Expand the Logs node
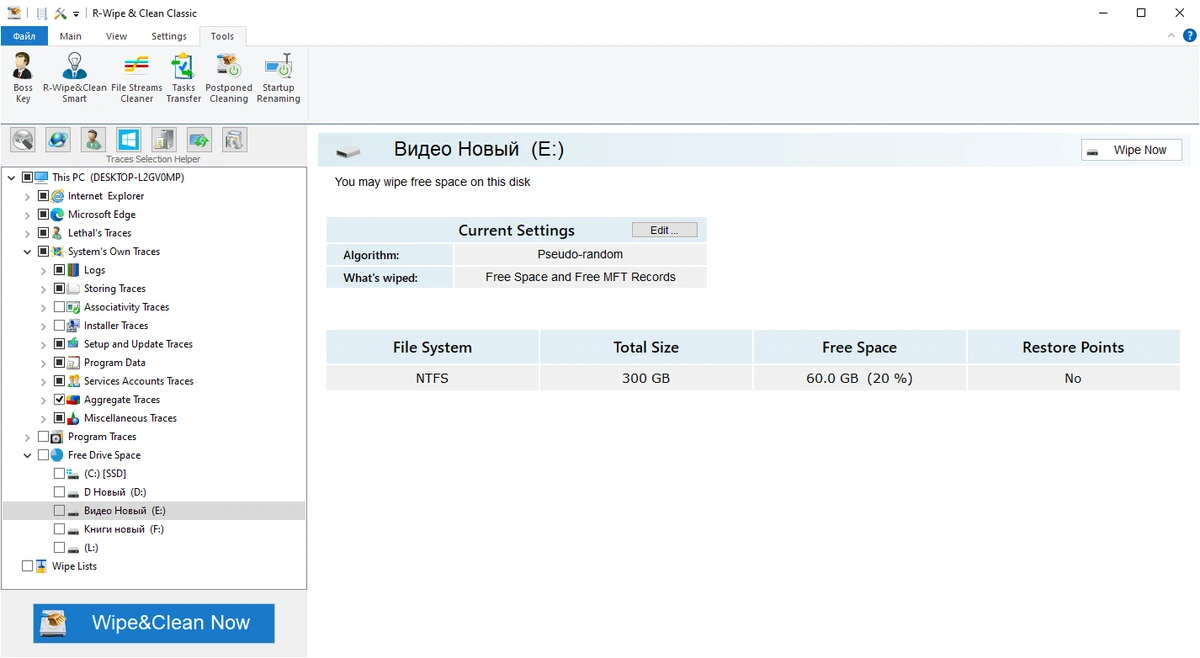This screenshot has height=658, width=1200. (44, 270)
